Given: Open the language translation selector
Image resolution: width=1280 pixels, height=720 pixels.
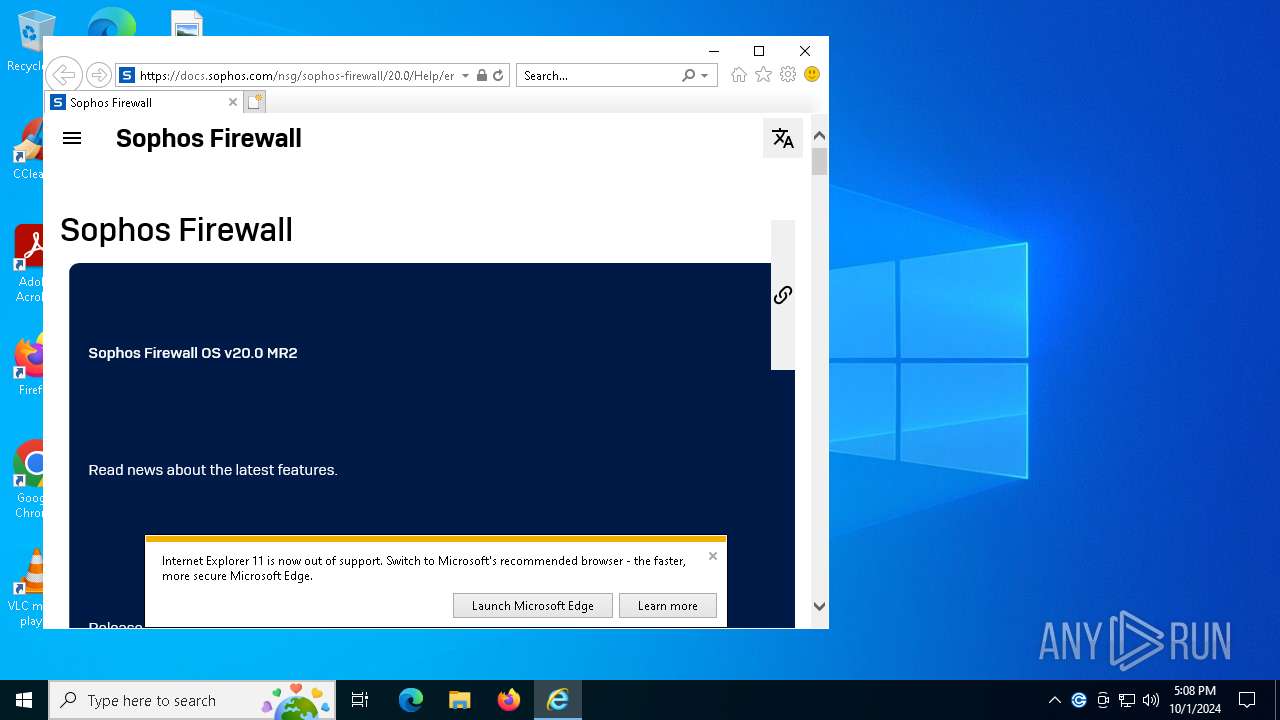Looking at the screenshot, I should pyautogui.click(x=783, y=139).
